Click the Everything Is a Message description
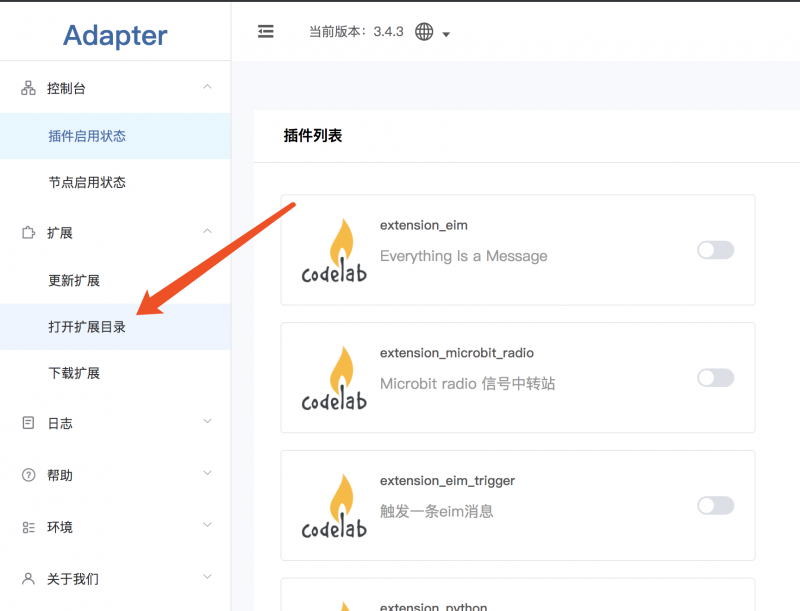 click(x=463, y=256)
